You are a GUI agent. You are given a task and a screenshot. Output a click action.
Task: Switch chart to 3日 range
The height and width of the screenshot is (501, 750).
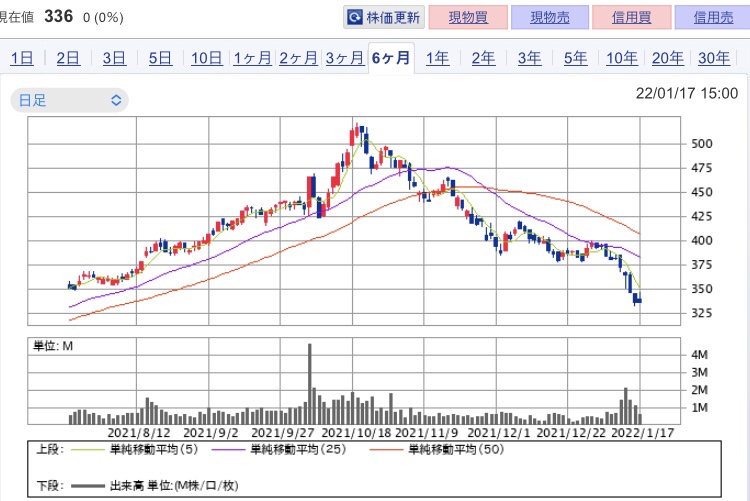[114, 58]
